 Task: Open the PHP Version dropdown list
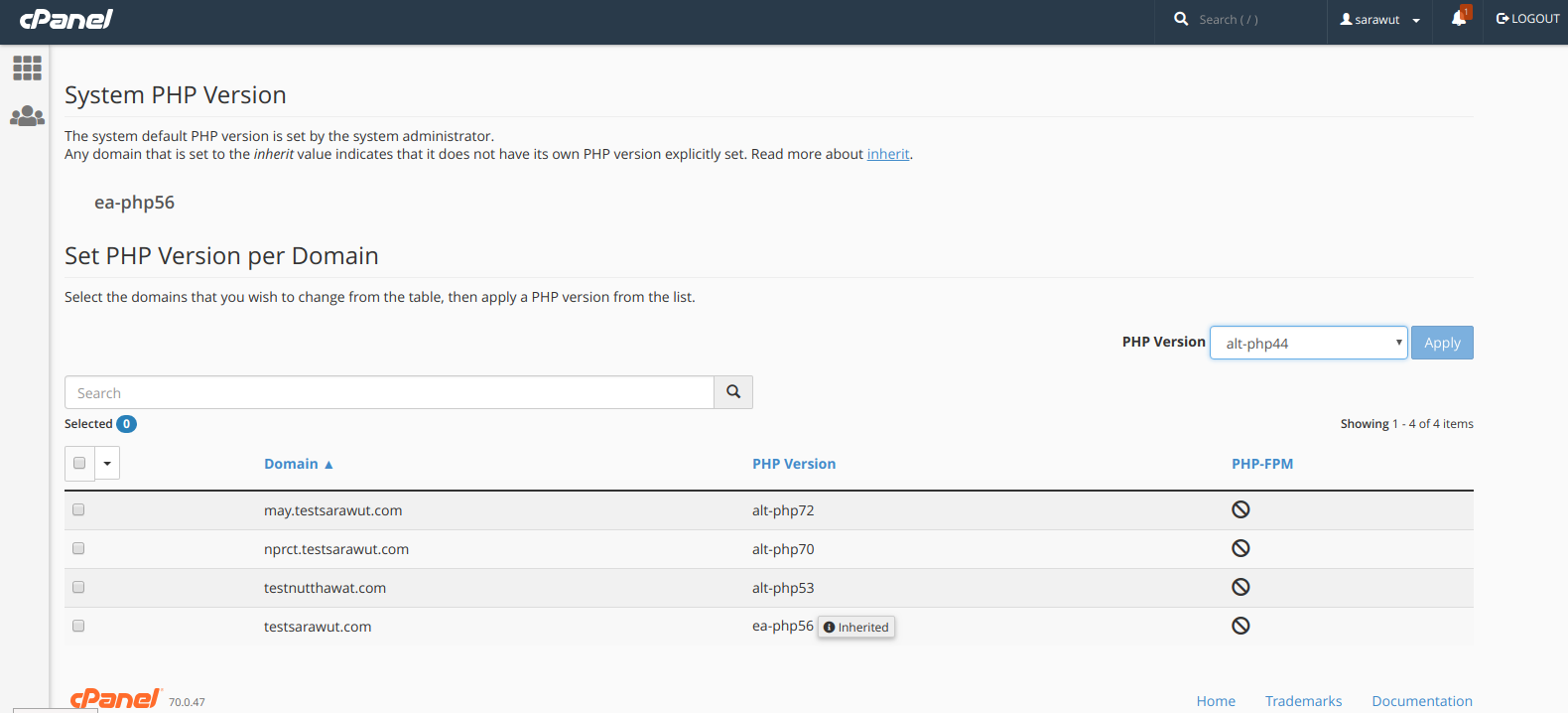pos(1308,343)
